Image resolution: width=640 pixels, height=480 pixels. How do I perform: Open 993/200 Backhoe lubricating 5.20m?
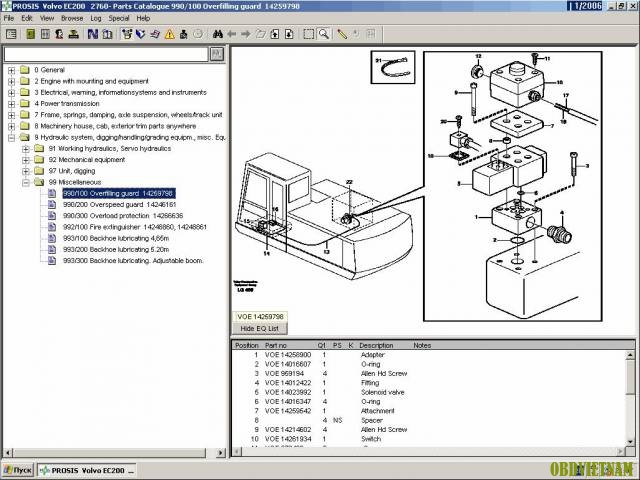pyautogui.click(x=116, y=249)
